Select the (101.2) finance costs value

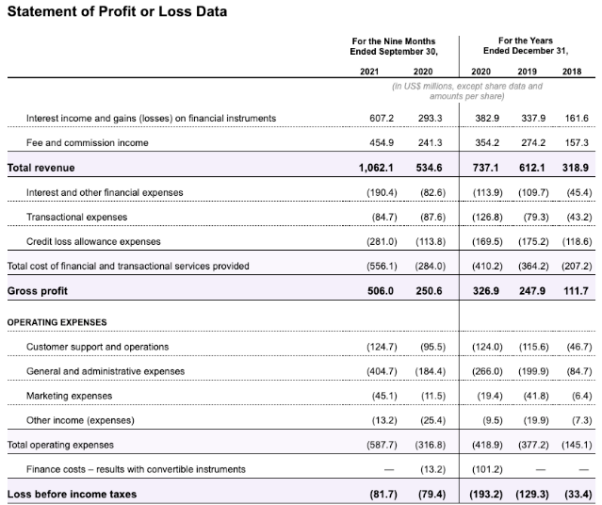tap(487, 469)
